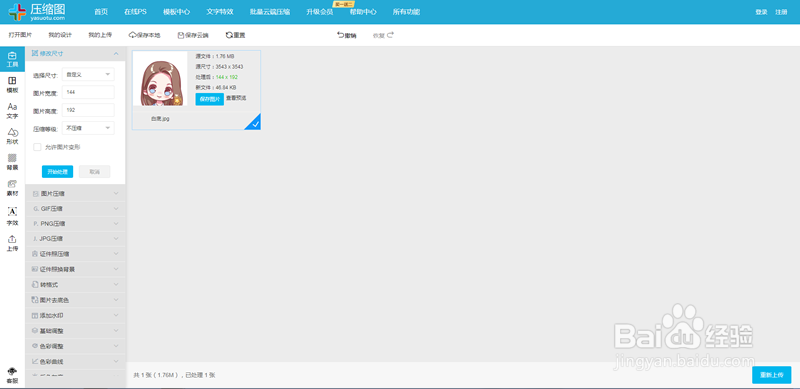
Task: Open 批量云端压缩 in top navigation
Action: tap(270, 12)
